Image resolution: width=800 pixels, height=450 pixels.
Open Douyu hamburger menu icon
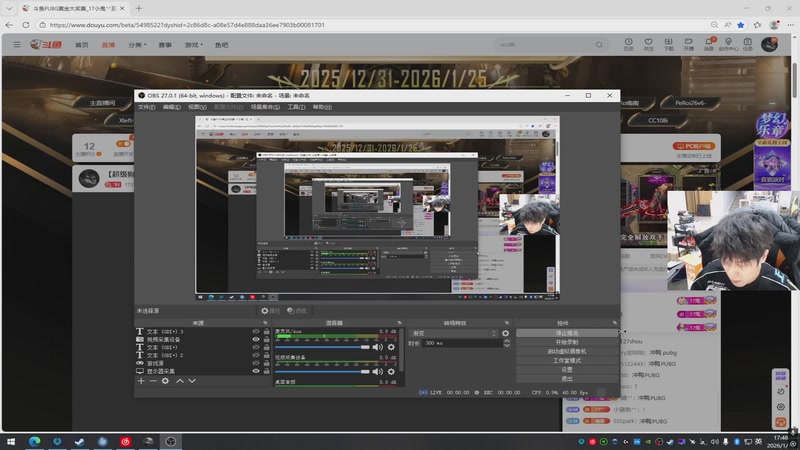tap(17, 45)
